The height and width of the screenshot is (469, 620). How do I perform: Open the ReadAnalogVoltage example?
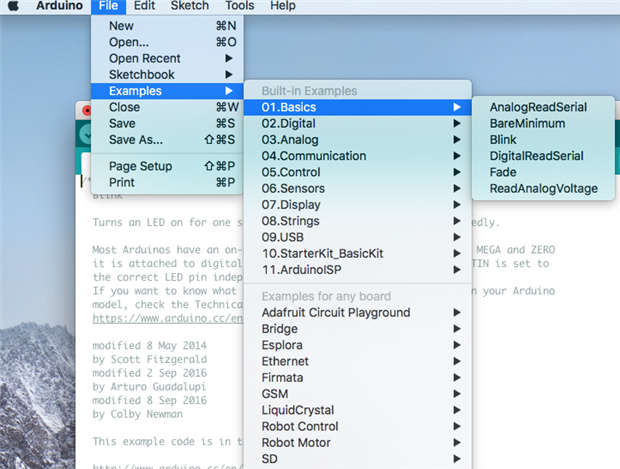tap(543, 188)
